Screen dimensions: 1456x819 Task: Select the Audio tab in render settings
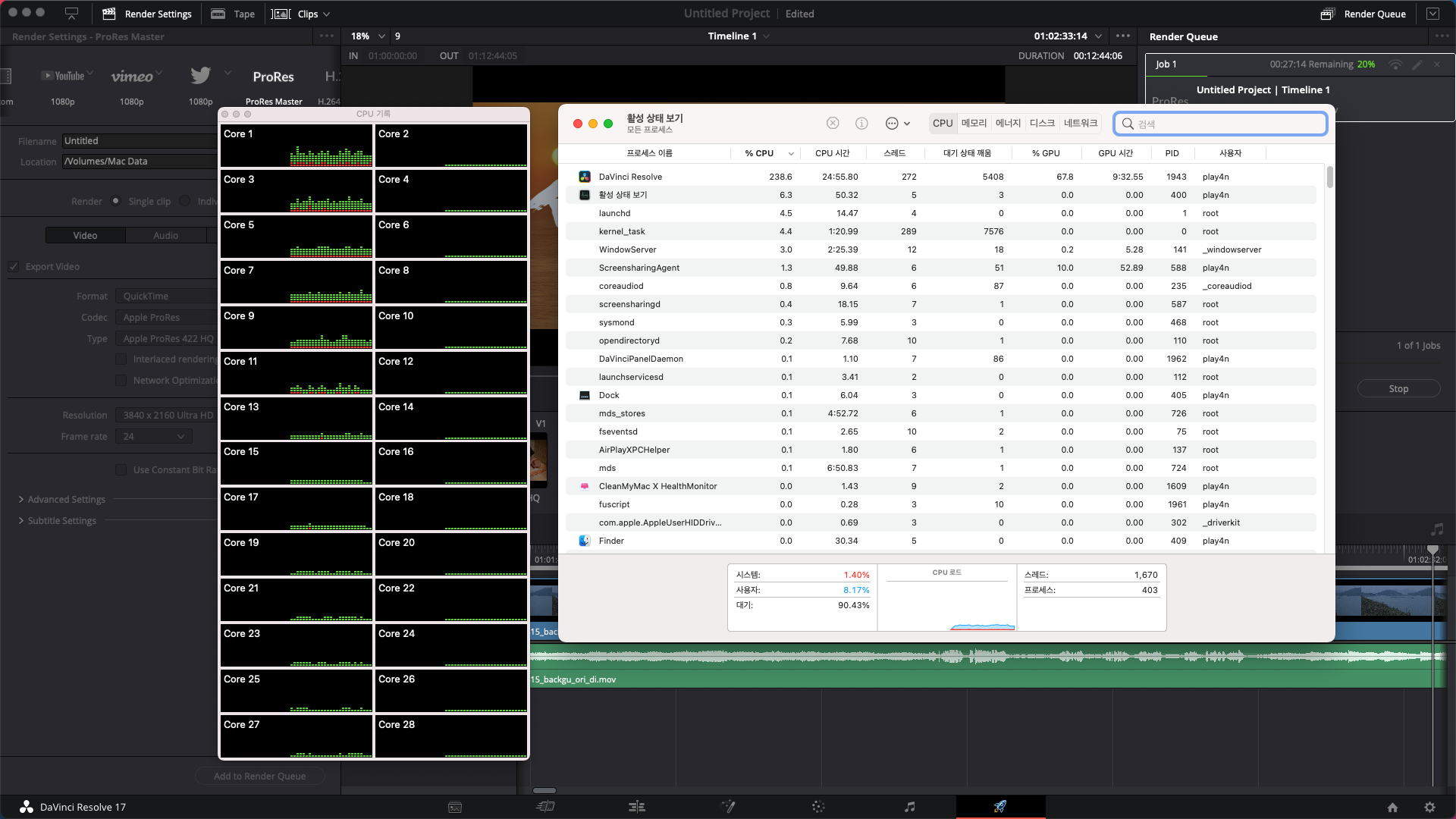(x=165, y=236)
